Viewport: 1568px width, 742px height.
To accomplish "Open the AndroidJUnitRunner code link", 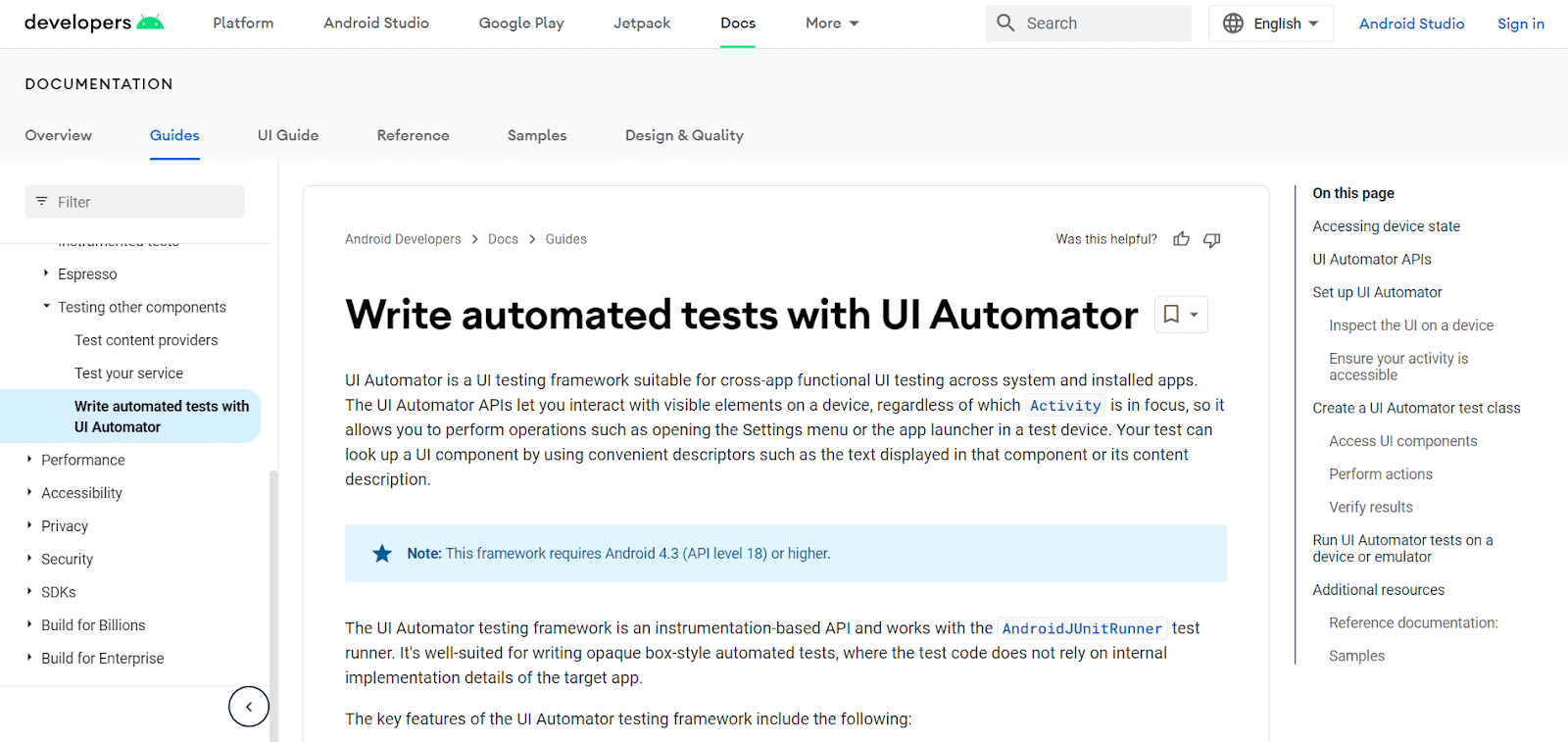I will tap(1082, 628).
